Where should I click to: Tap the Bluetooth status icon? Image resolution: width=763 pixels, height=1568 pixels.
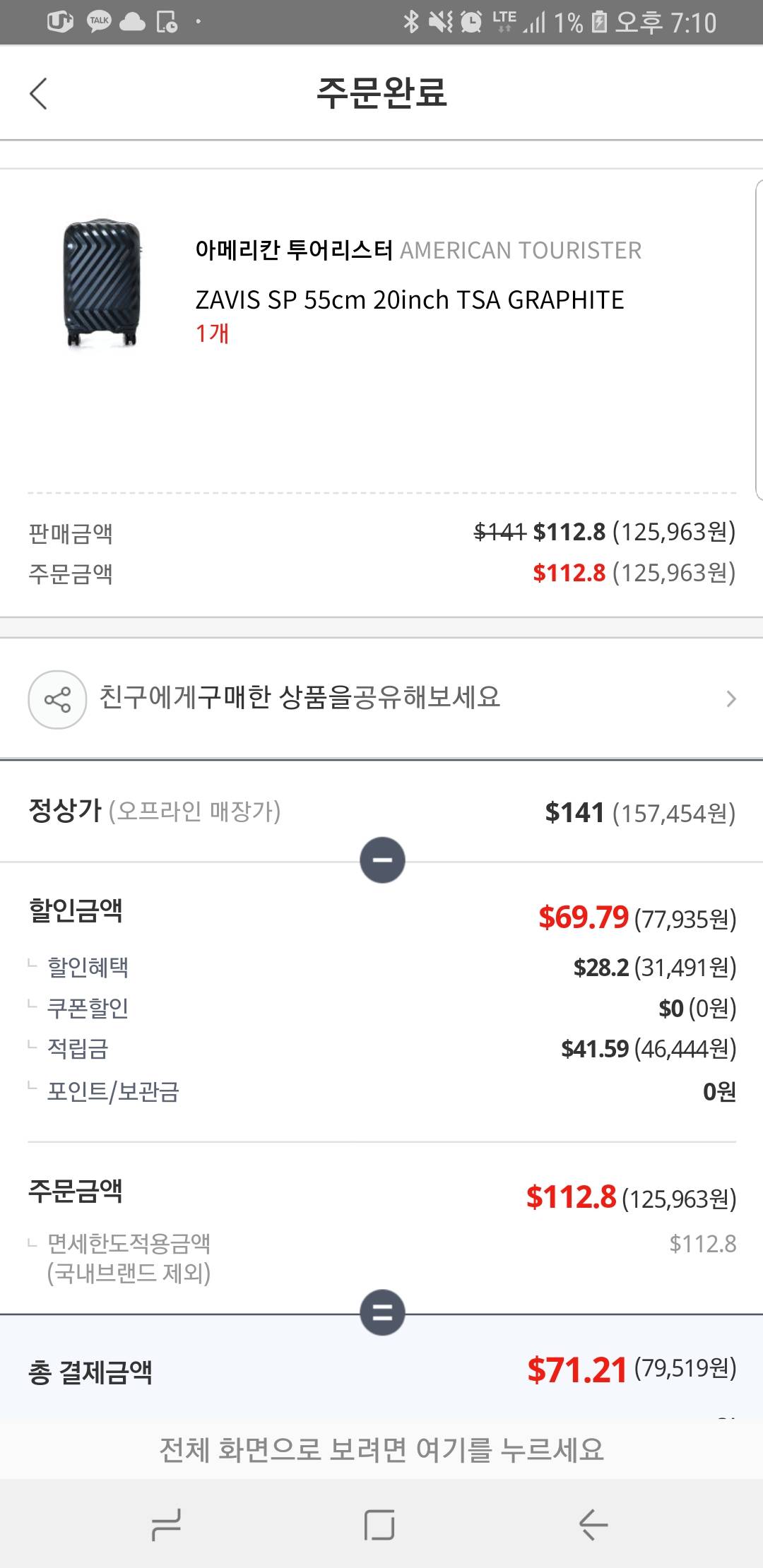coord(410,22)
